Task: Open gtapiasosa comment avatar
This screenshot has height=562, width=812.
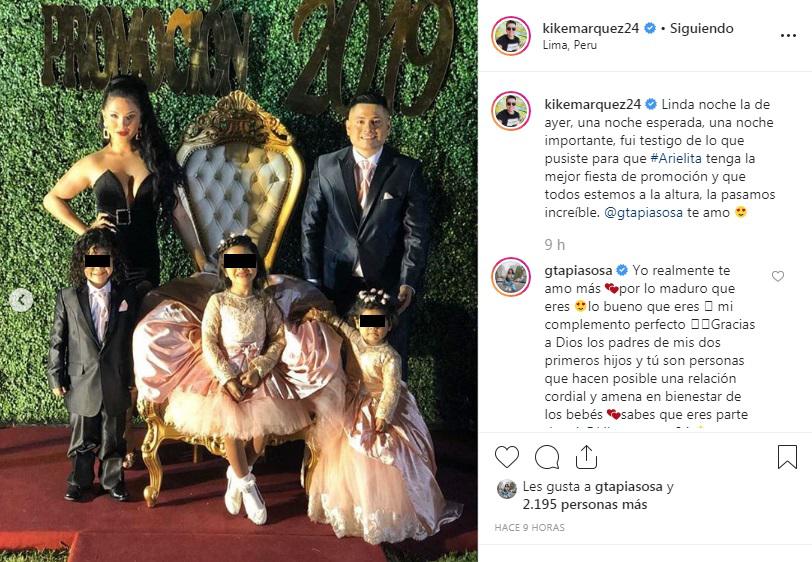Action: [511, 277]
